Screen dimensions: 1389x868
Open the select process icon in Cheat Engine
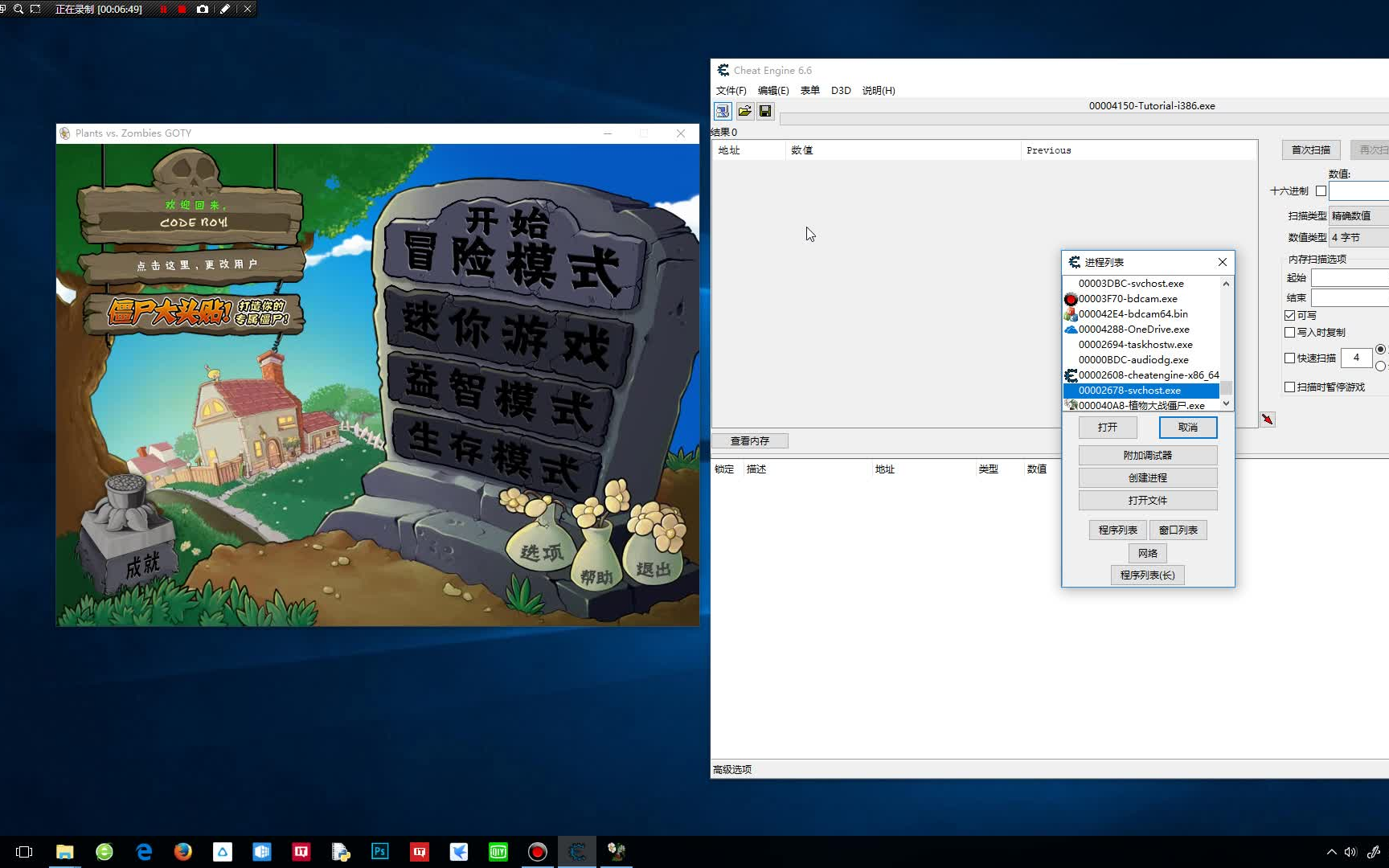pyautogui.click(x=722, y=111)
